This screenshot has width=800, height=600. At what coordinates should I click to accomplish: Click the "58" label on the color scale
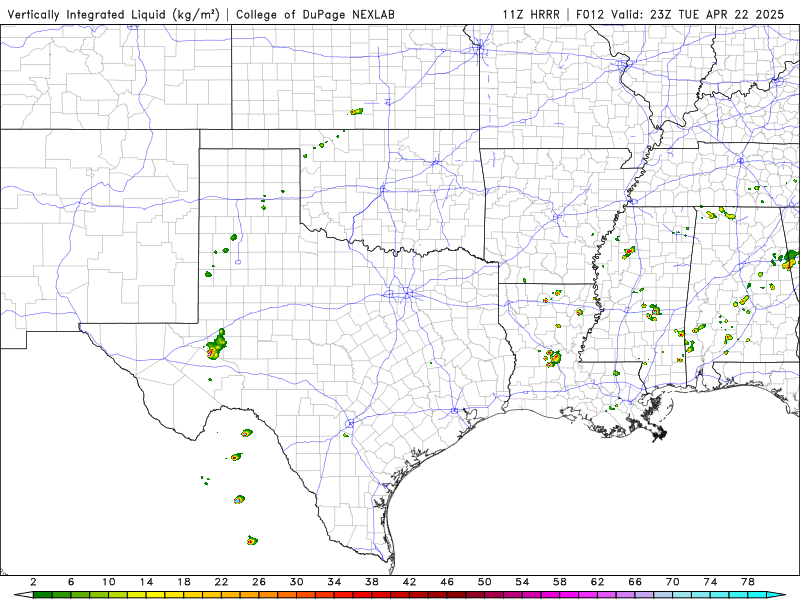coord(560,582)
